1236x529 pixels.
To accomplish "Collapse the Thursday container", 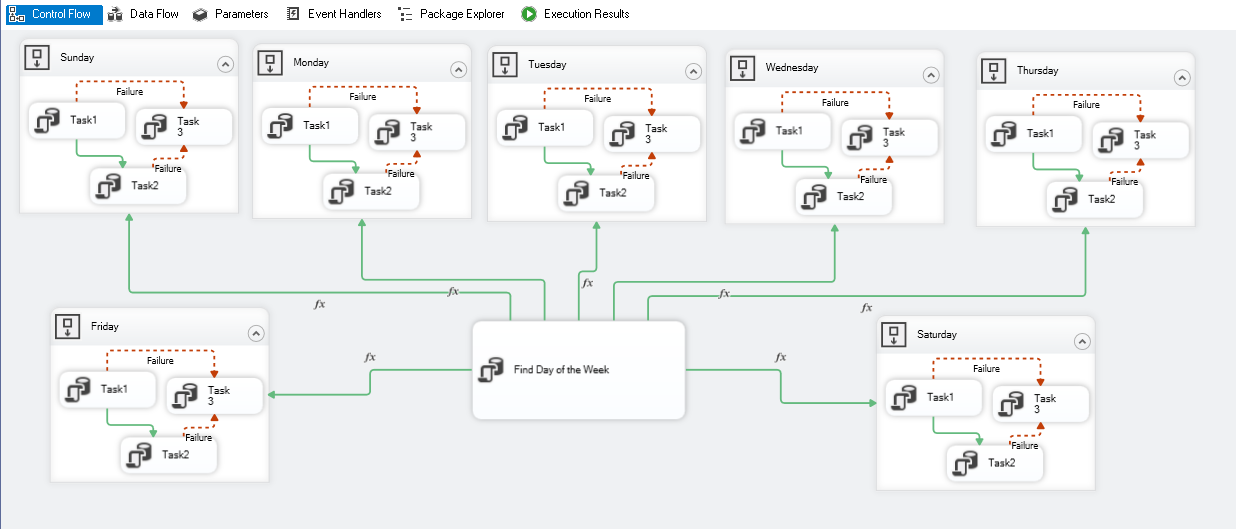I will pyautogui.click(x=1182, y=77).
